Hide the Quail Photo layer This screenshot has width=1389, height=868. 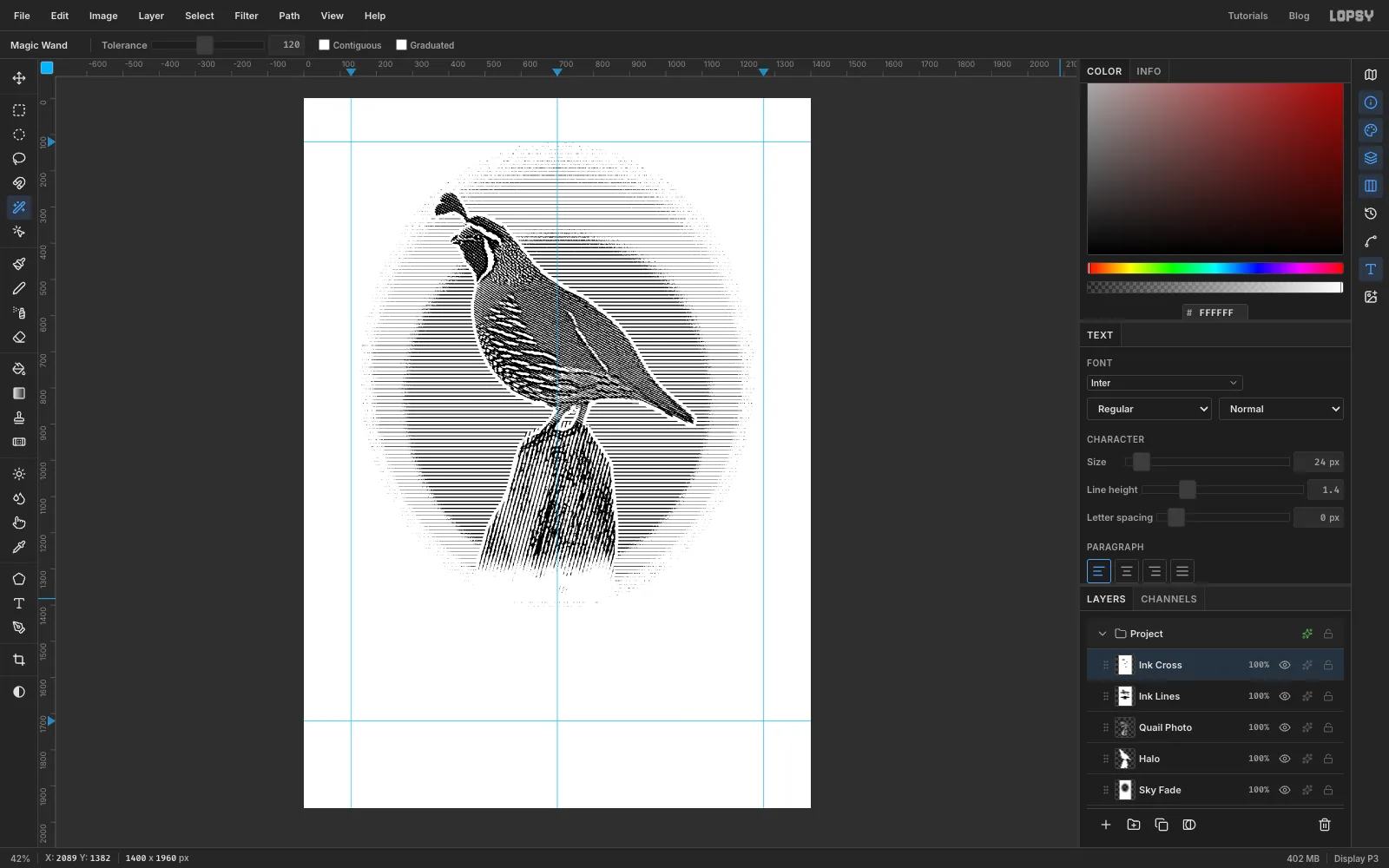[x=1285, y=727]
